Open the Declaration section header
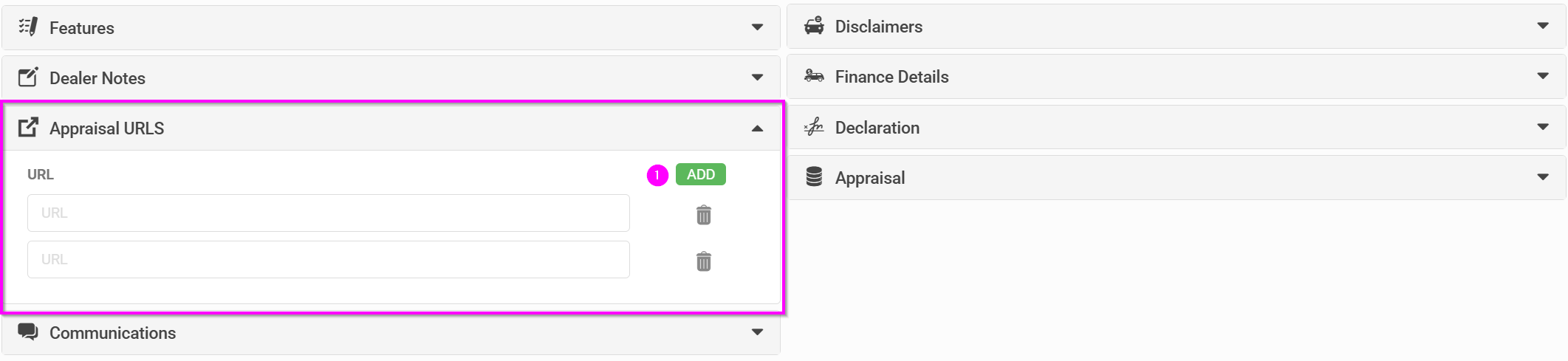1568x361 pixels. pyautogui.click(x=1176, y=127)
